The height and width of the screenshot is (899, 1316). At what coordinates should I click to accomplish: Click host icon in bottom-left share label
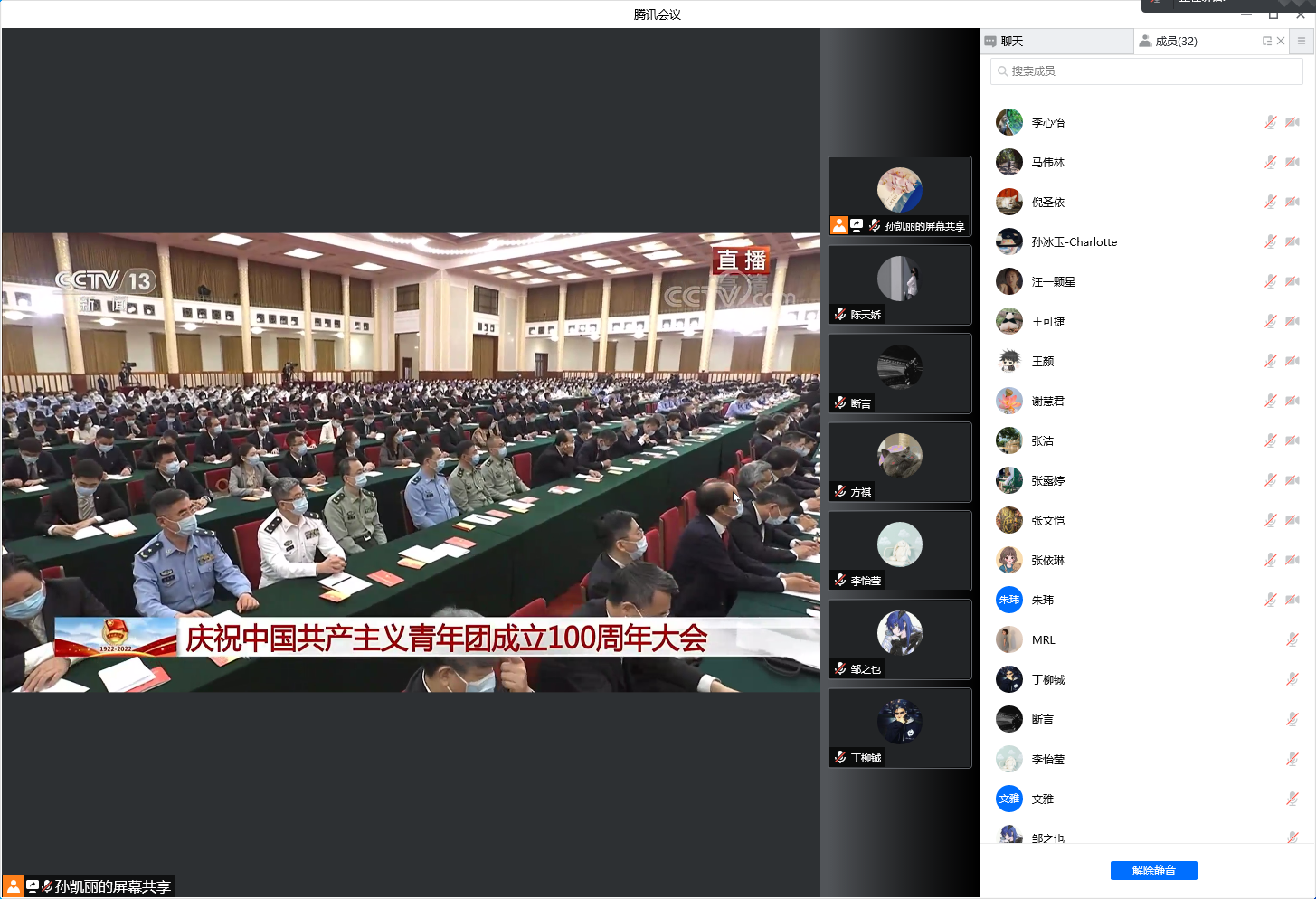pyautogui.click(x=14, y=886)
